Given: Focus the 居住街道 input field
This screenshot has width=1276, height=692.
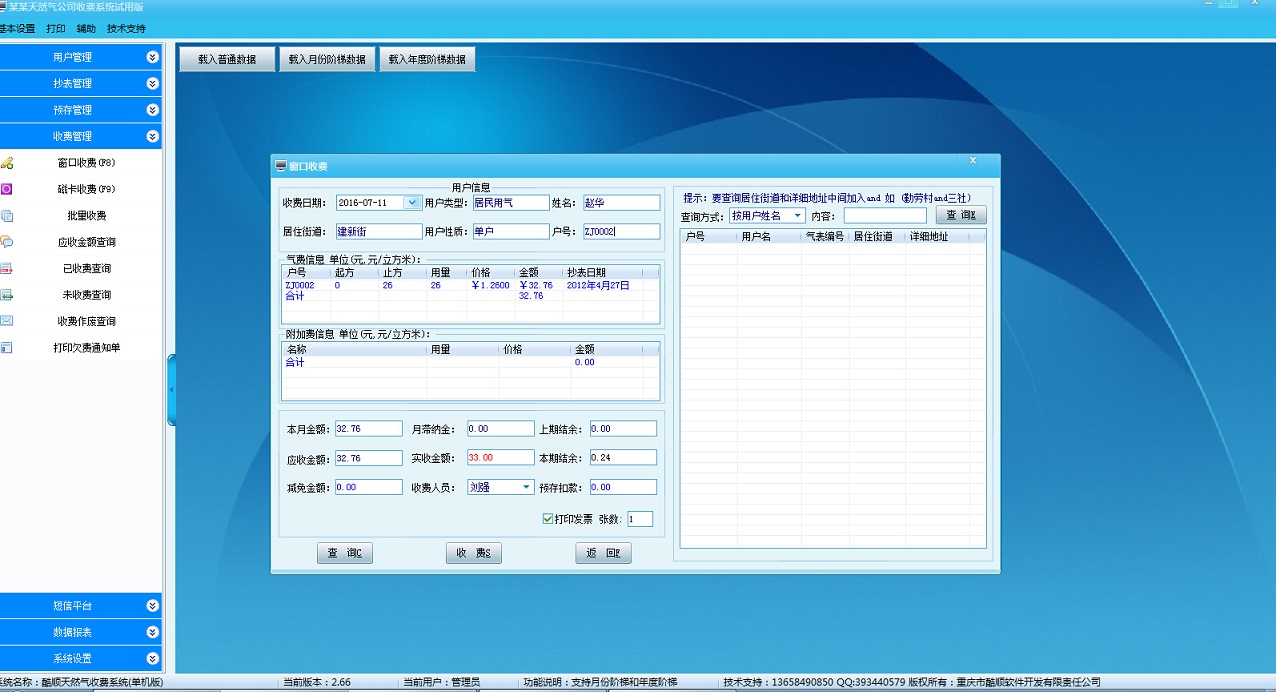Looking at the screenshot, I should (x=378, y=232).
